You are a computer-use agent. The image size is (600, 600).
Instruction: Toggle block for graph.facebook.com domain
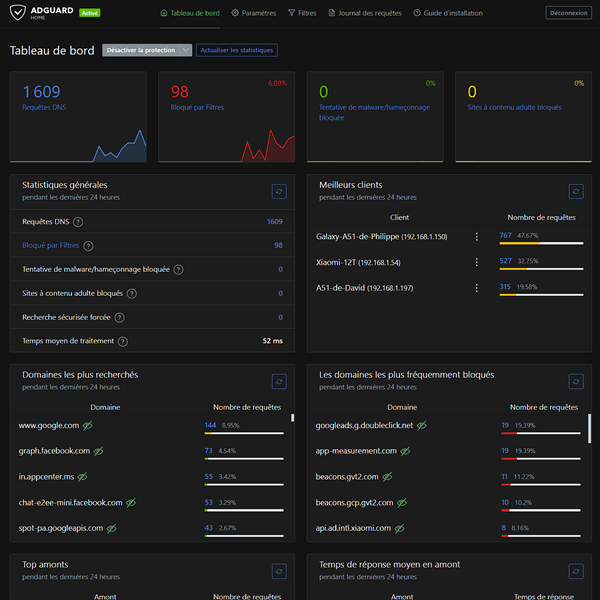click(98, 451)
